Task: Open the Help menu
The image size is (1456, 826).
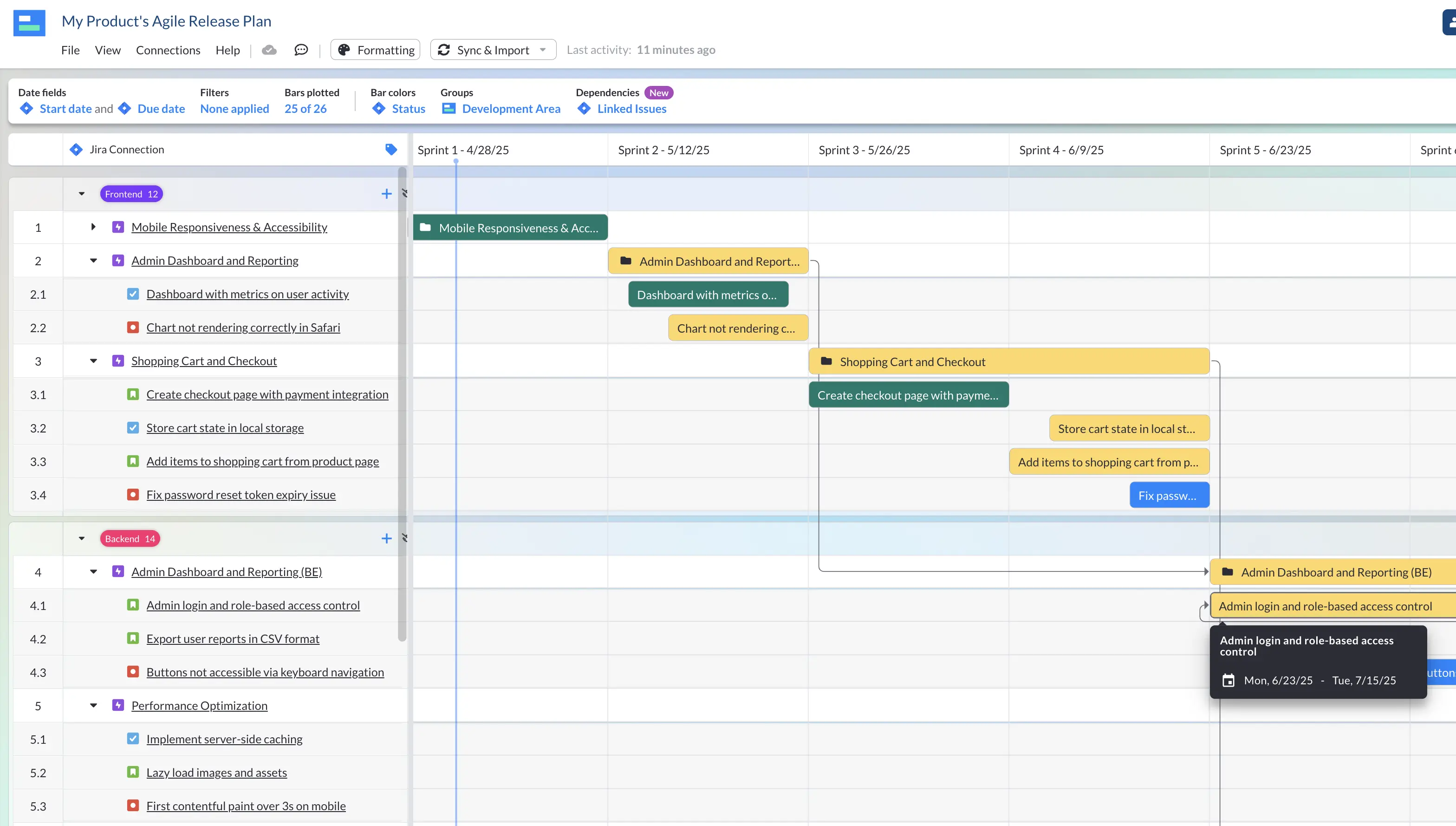Action: click(228, 50)
